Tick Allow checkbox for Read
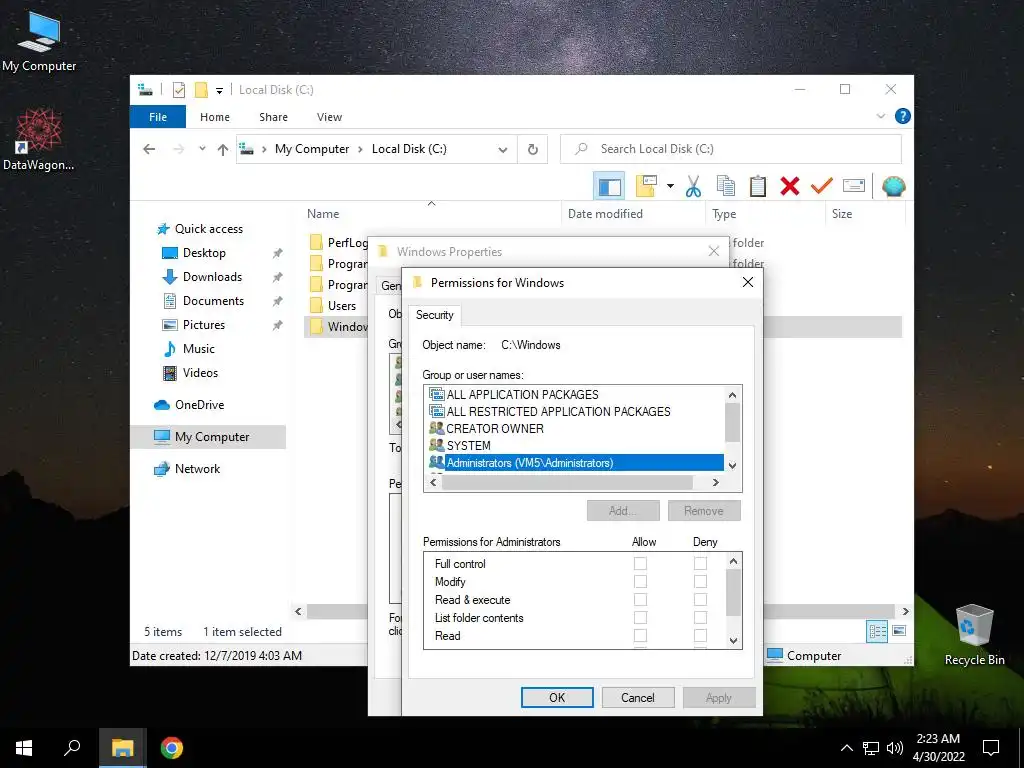Image resolution: width=1024 pixels, height=768 pixels. tap(640, 635)
